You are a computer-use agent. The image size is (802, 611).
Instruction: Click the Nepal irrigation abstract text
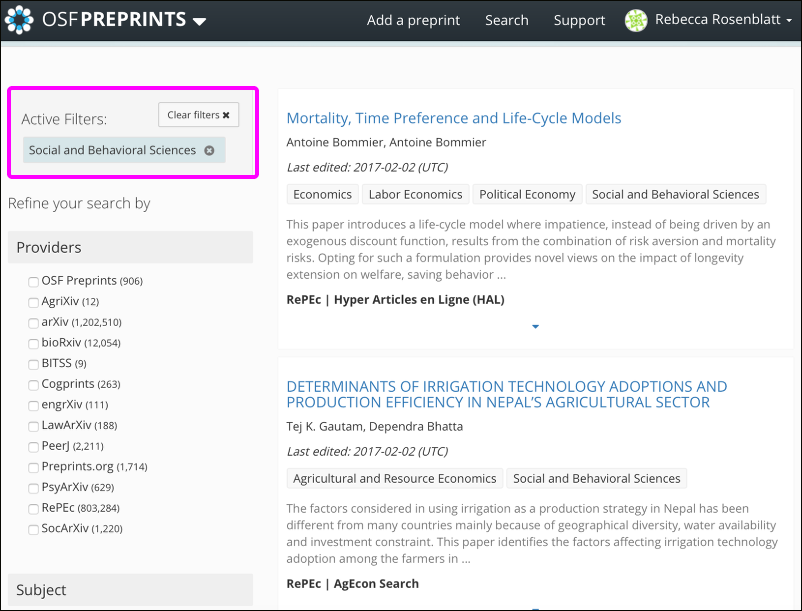(532, 533)
